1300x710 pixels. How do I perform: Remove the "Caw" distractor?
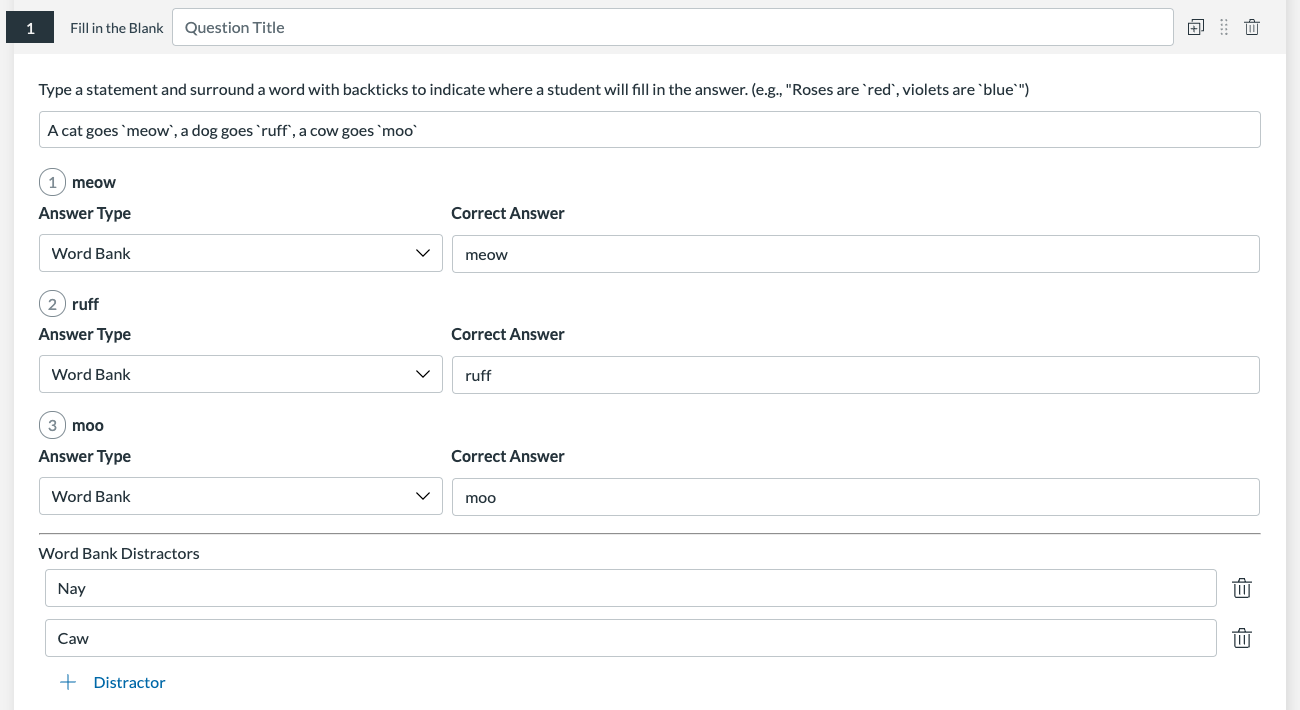[x=1241, y=638]
